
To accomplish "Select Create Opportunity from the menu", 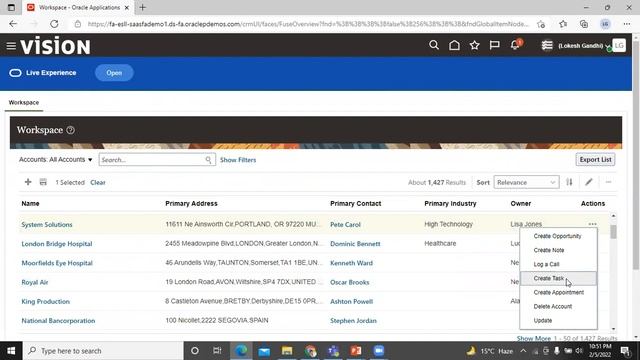I will click(558, 236).
